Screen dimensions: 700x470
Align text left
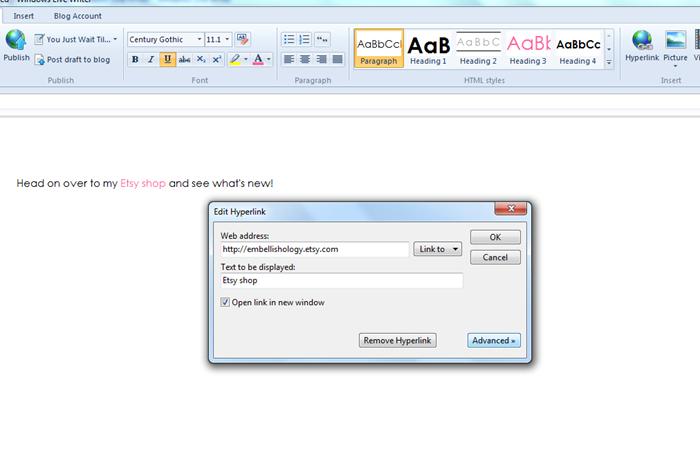coord(289,59)
